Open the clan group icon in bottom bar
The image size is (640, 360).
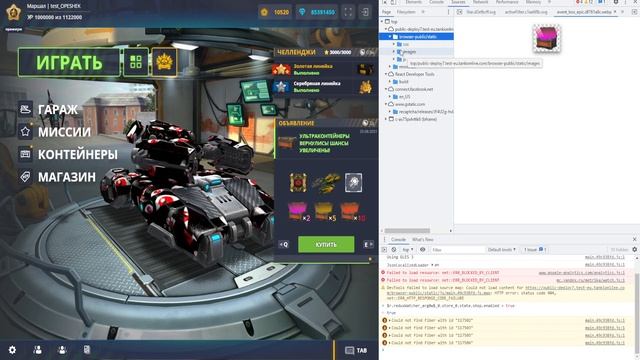click(62, 350)
